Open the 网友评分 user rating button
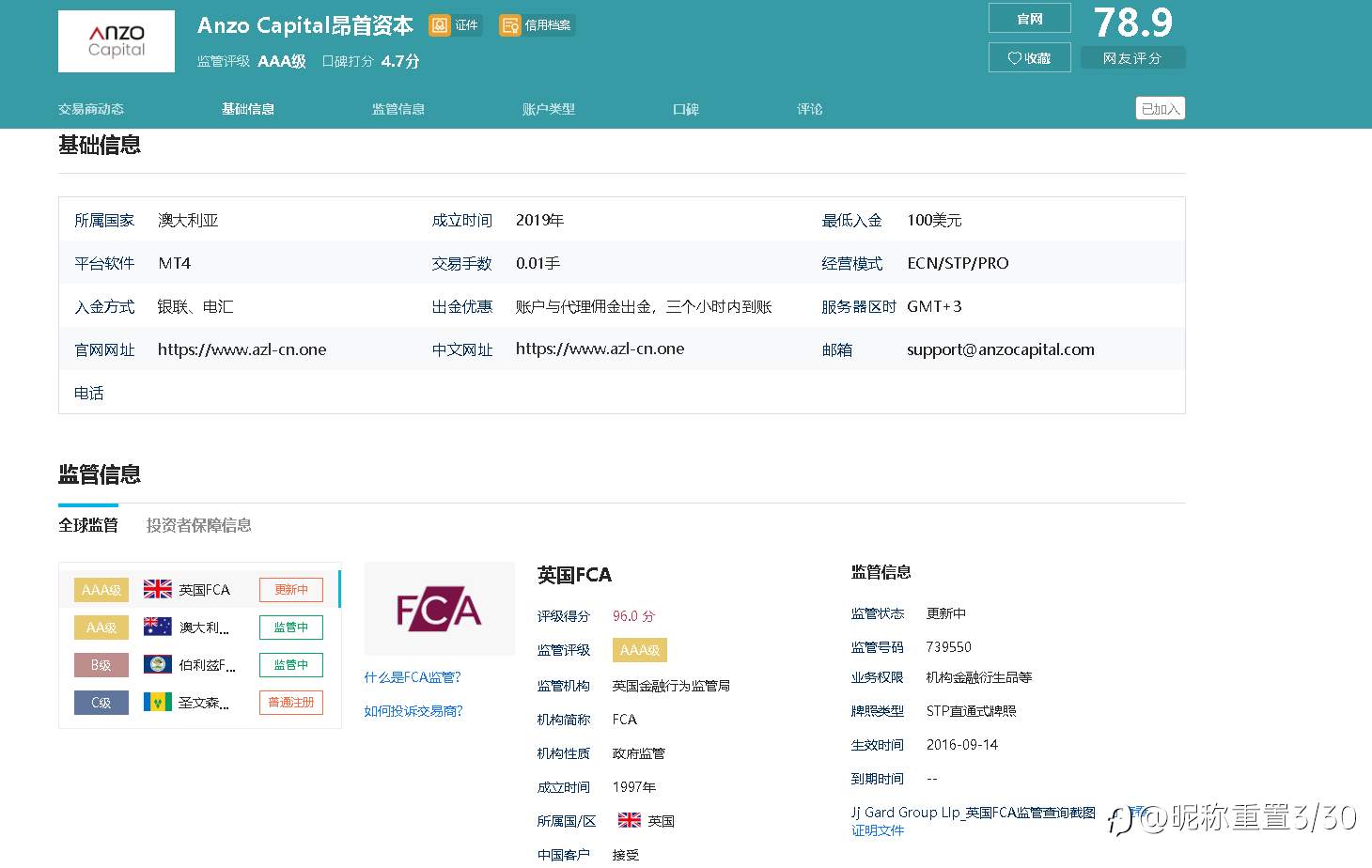The height and width of the screenshot is (868, 1372). pos(1132,58)
